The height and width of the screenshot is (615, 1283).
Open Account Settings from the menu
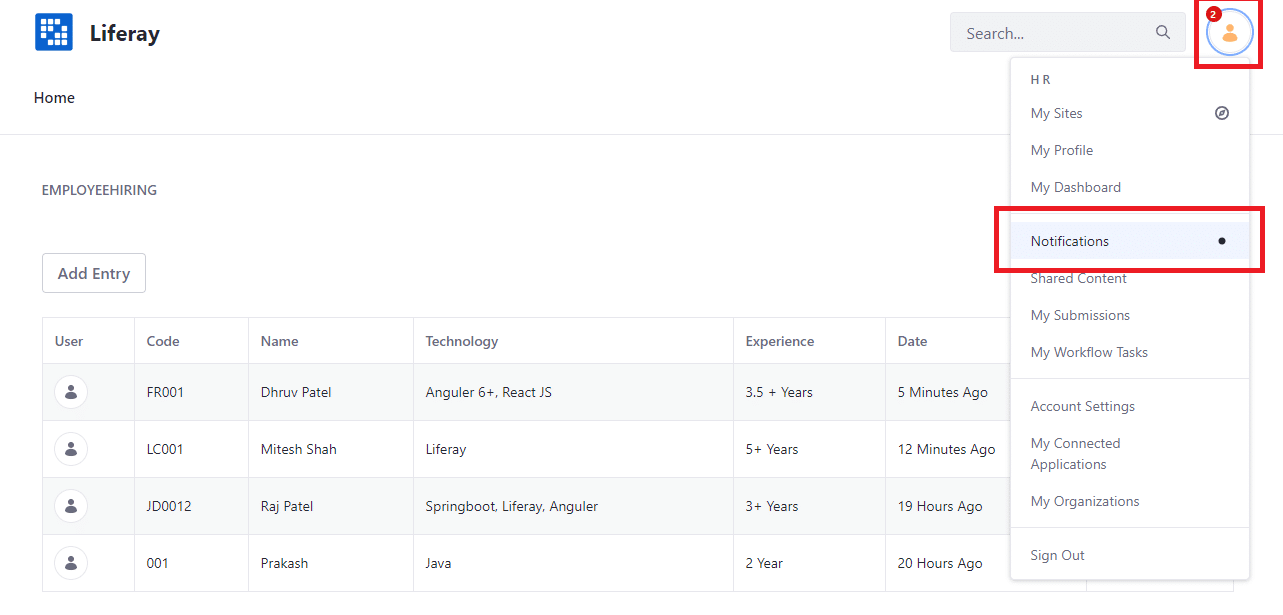tap(1083, 406)
